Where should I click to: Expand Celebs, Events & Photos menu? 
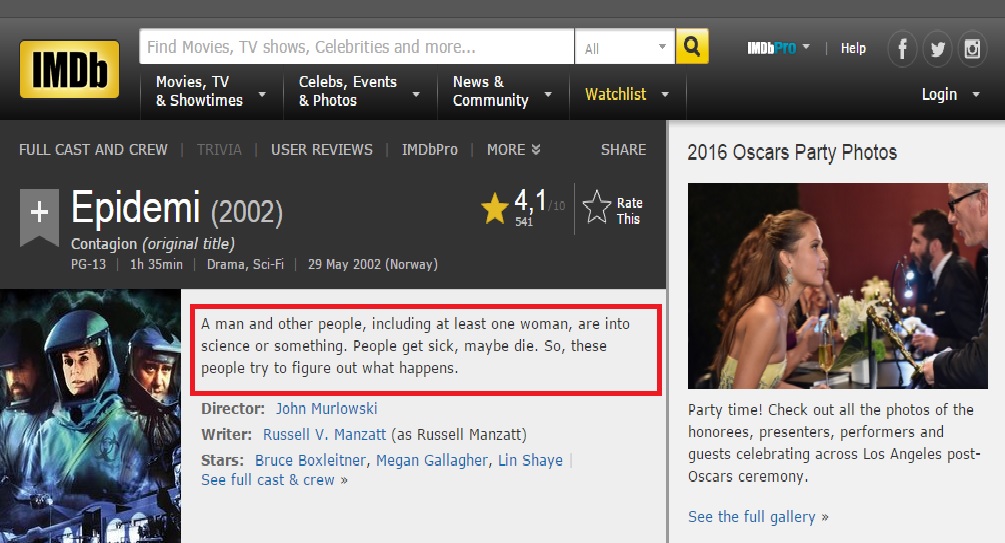pos(360,91)
